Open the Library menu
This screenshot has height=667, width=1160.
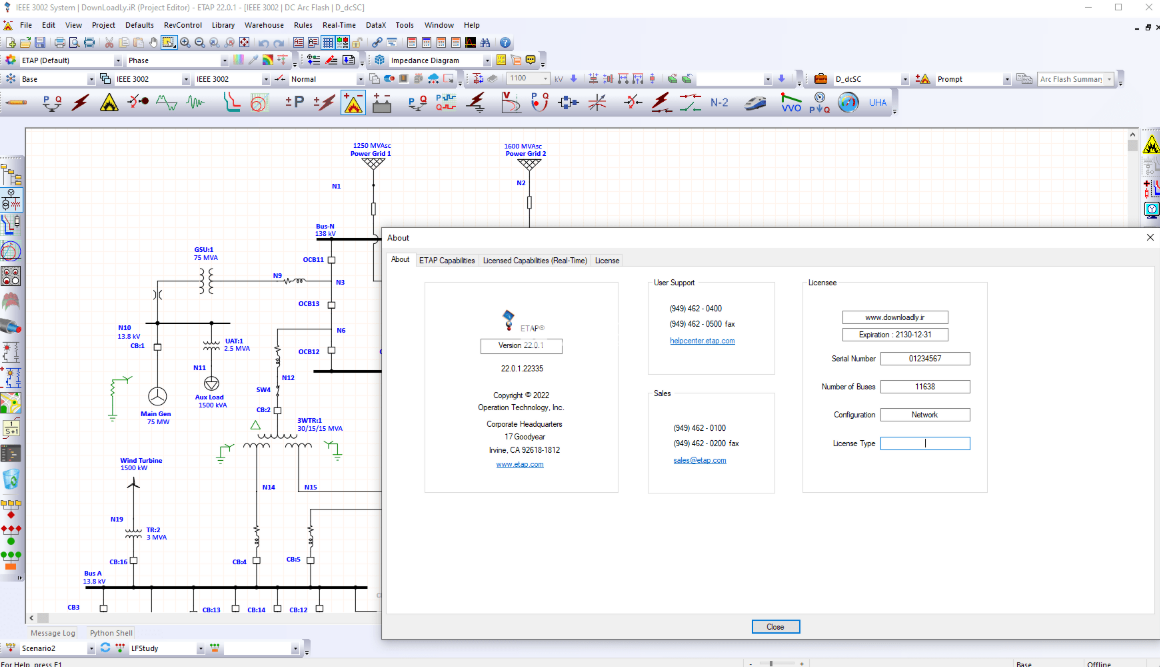[x=223, y=25]
